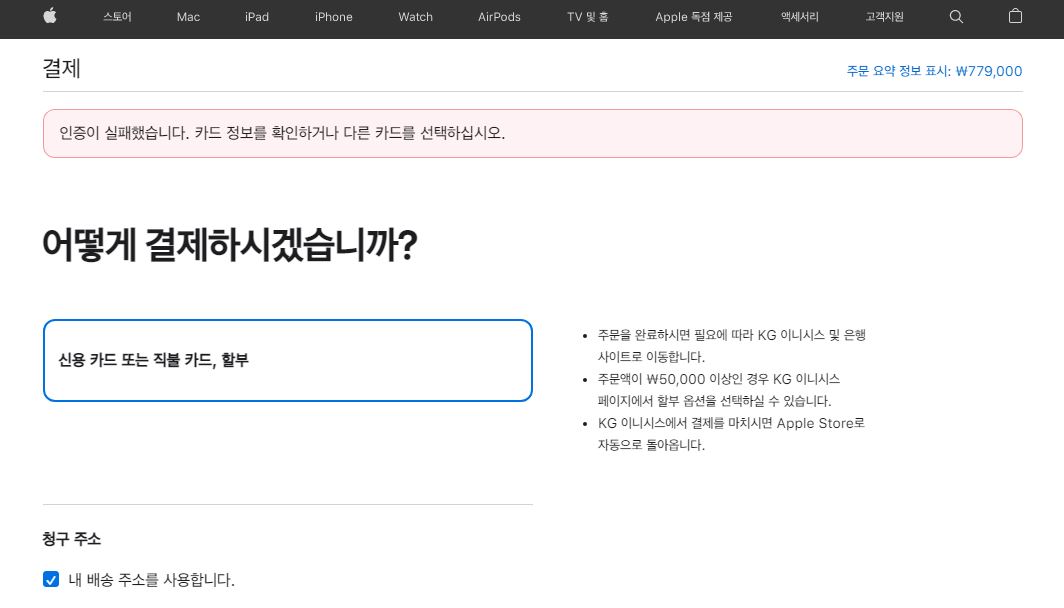The width and height of the screenshot is (1064, 608).
Task: Open AirPods from the navigation bar
Action: (x=499, y=17)
